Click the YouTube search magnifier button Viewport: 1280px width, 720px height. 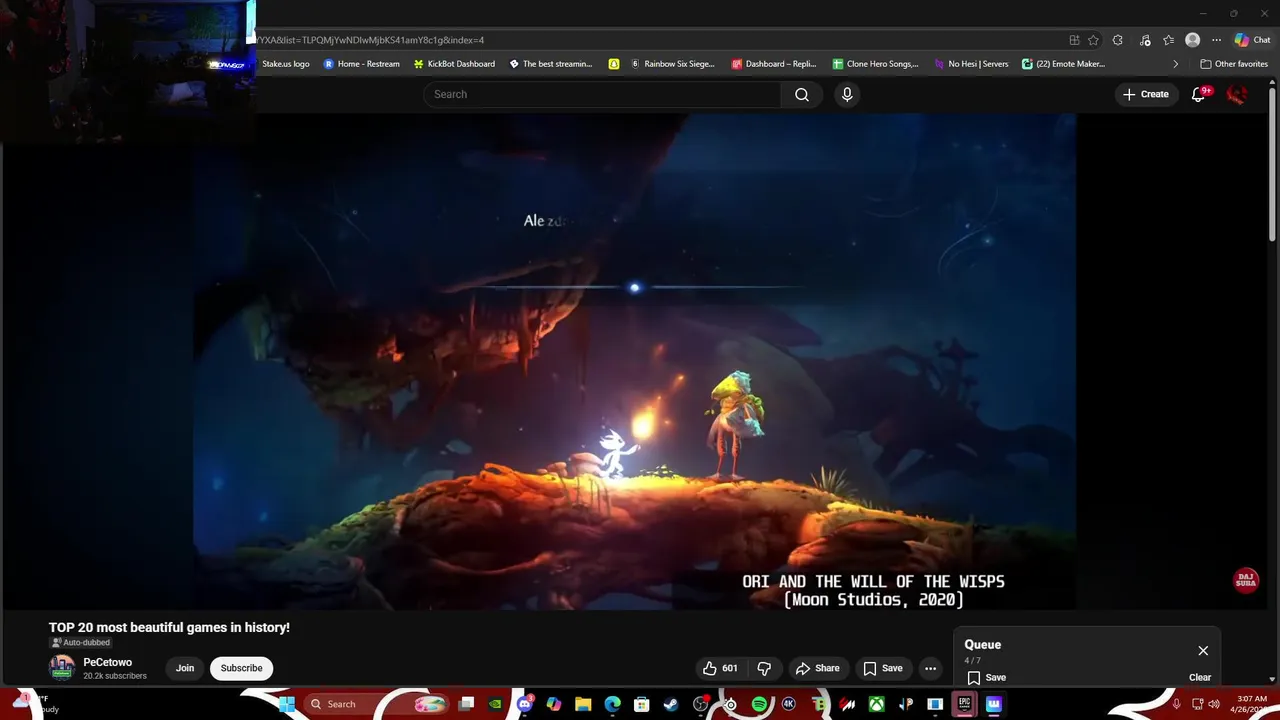pos(802,94)
